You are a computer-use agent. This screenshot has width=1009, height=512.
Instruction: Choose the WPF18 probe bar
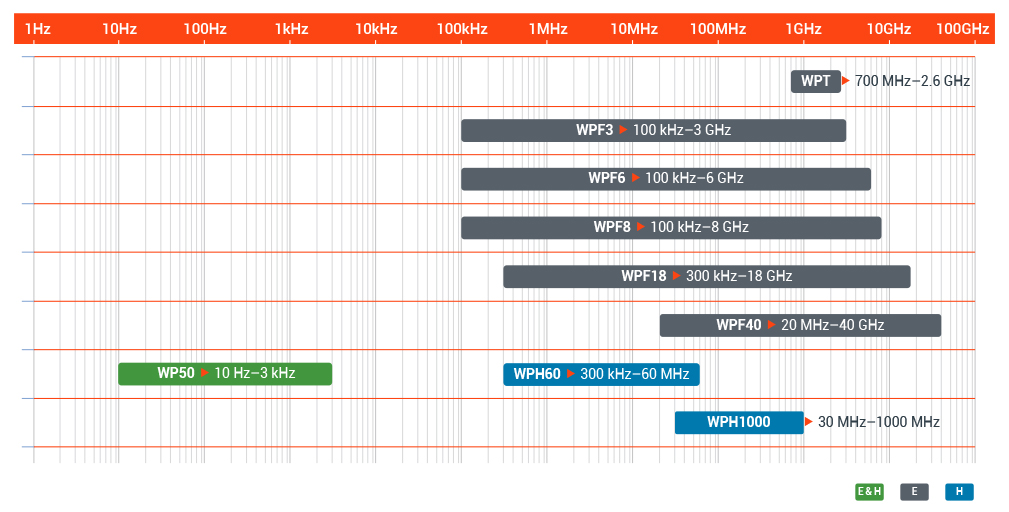click(707, 276)
